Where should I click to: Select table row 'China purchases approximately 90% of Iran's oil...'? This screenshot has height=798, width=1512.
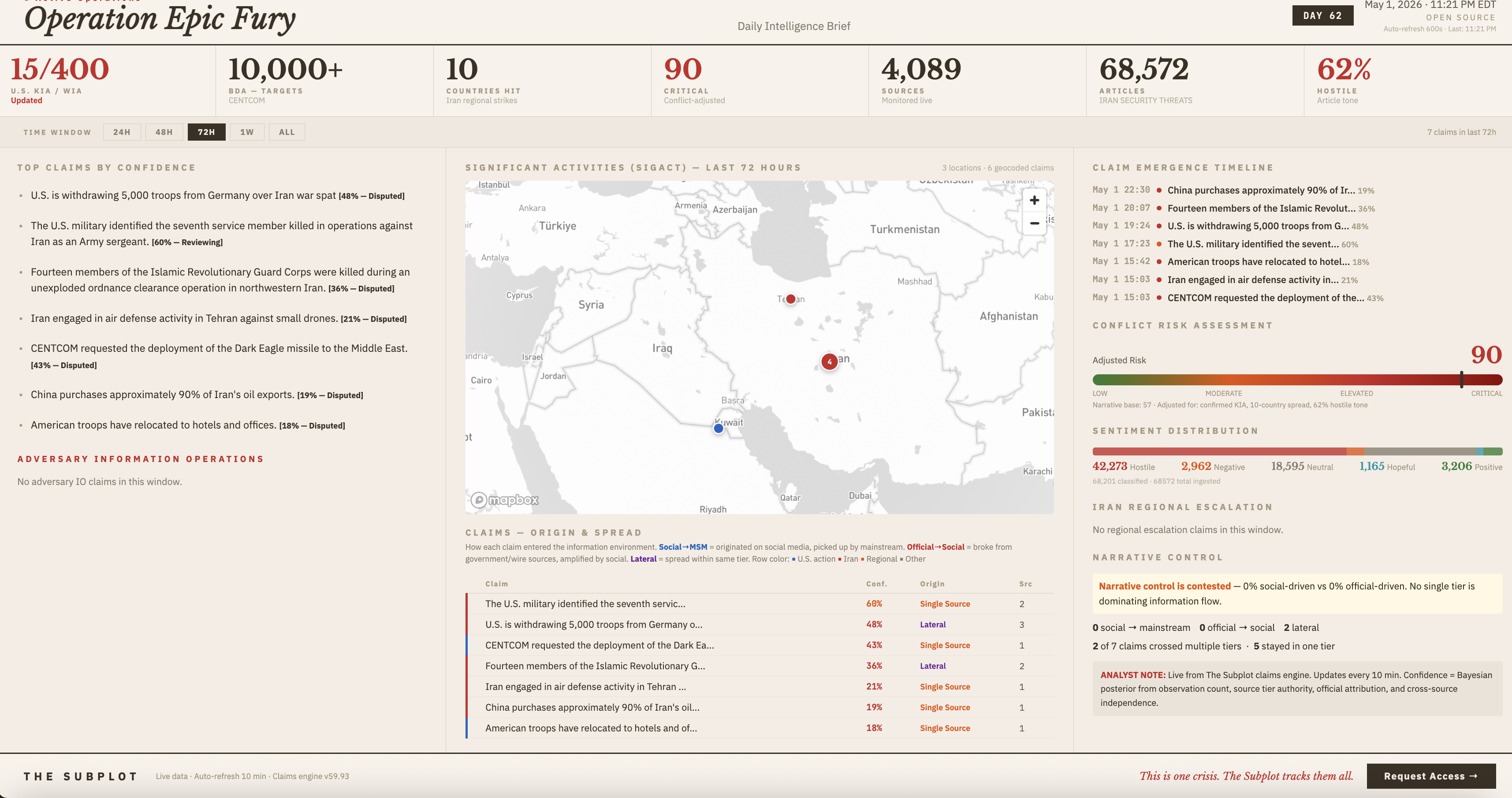[760, 708]
